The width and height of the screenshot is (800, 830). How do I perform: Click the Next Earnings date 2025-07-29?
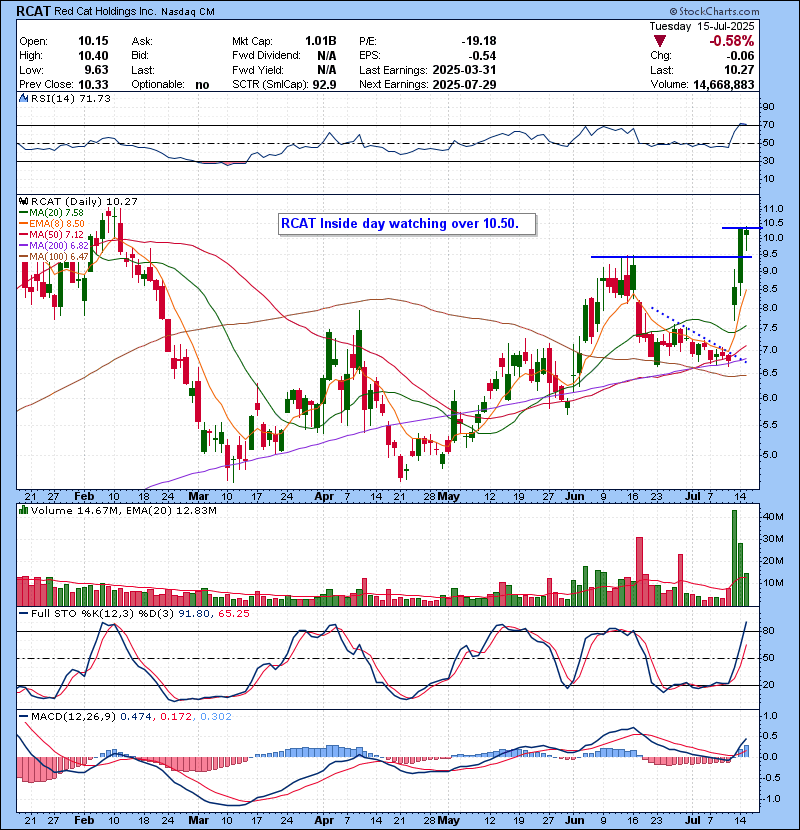464,84
